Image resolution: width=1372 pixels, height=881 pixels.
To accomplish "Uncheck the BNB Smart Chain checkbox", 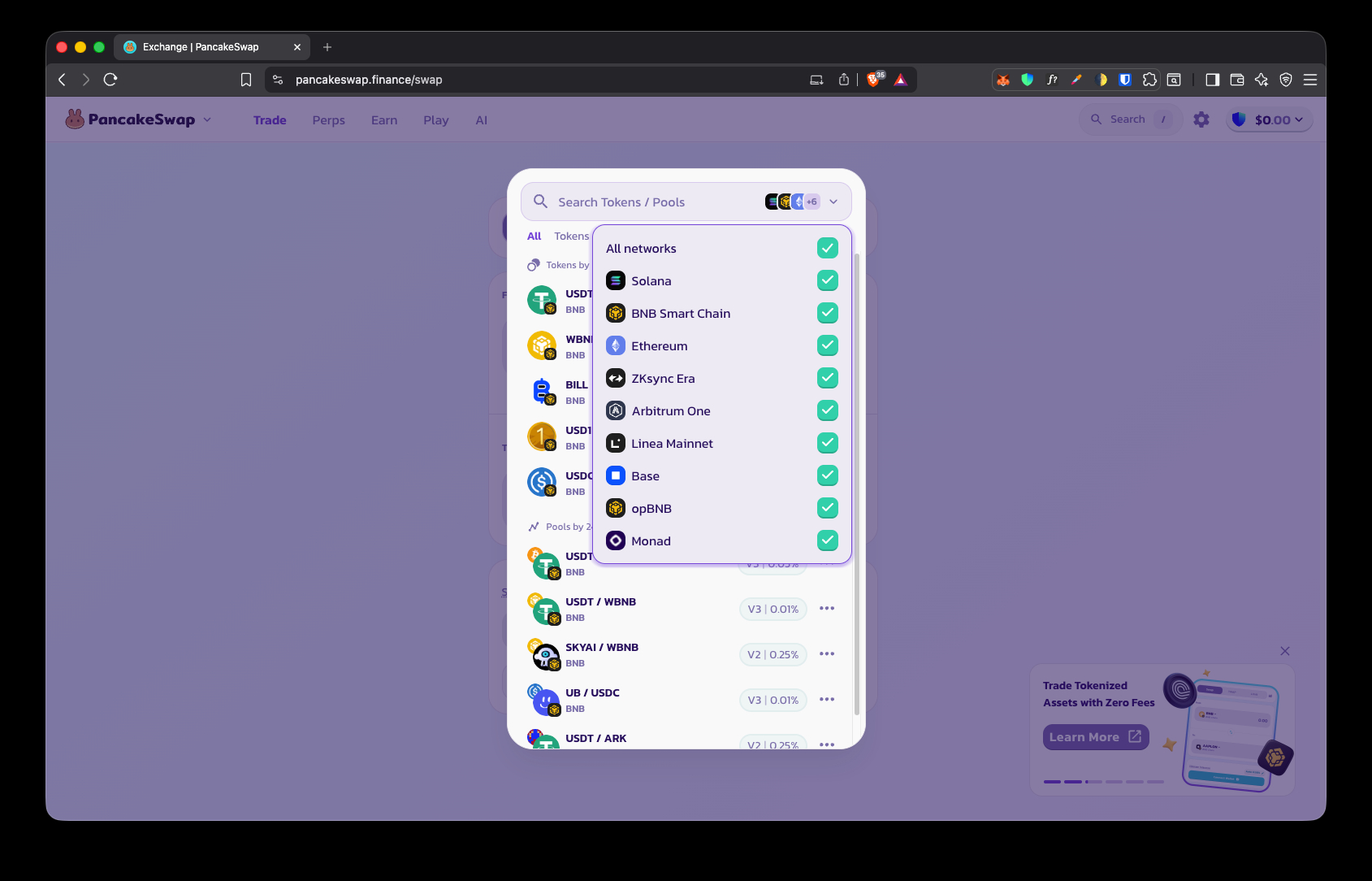I will click(827, 313).
